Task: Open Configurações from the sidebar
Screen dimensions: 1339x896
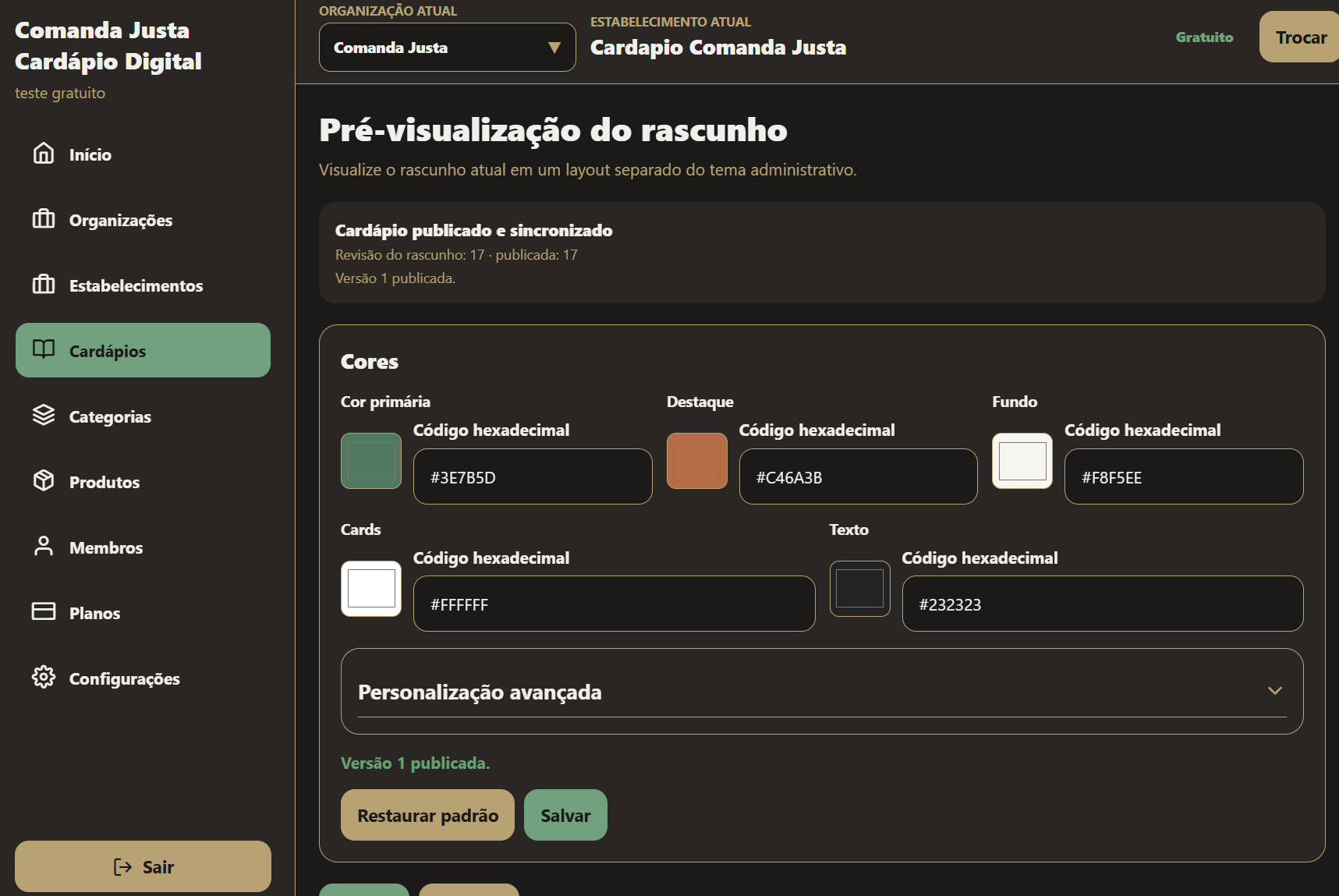Action: (x=143, y=678)
